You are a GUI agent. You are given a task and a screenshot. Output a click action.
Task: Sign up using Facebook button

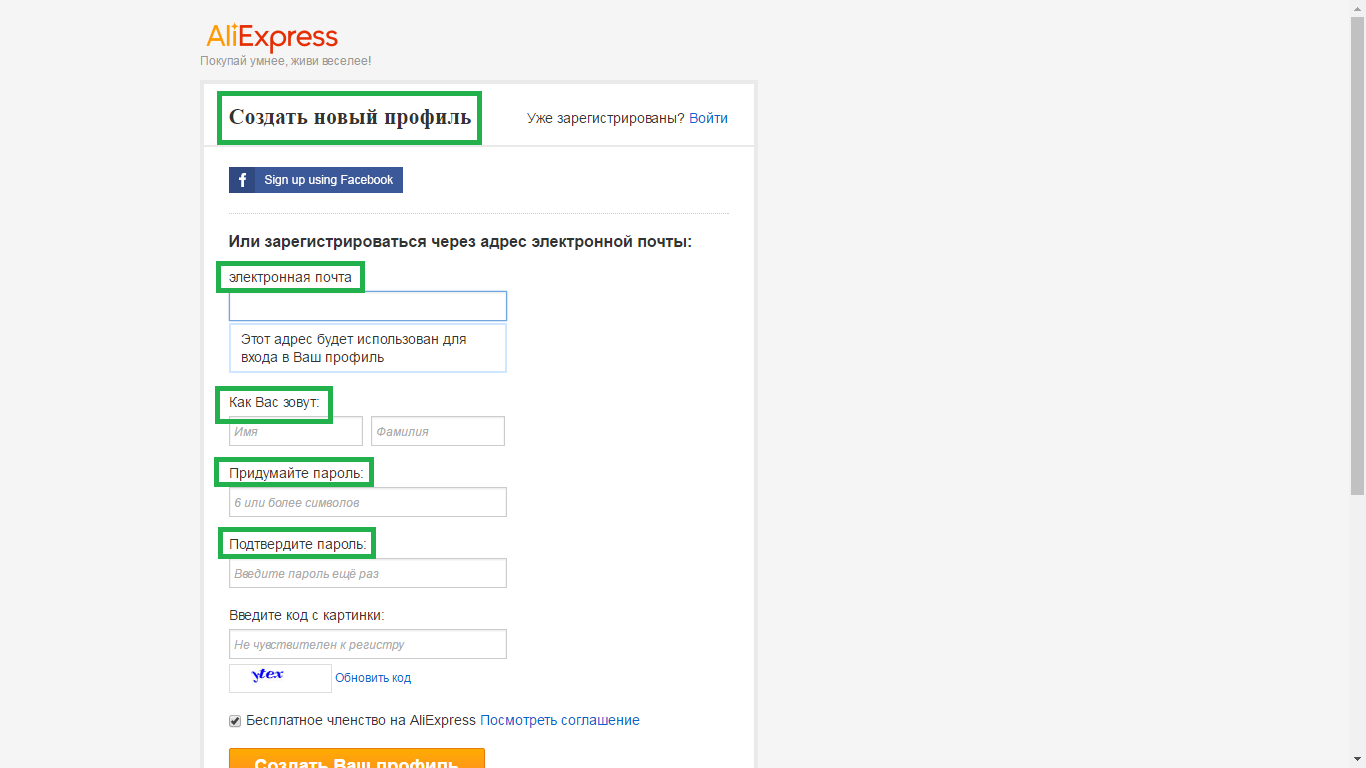[x=316, y=180]
